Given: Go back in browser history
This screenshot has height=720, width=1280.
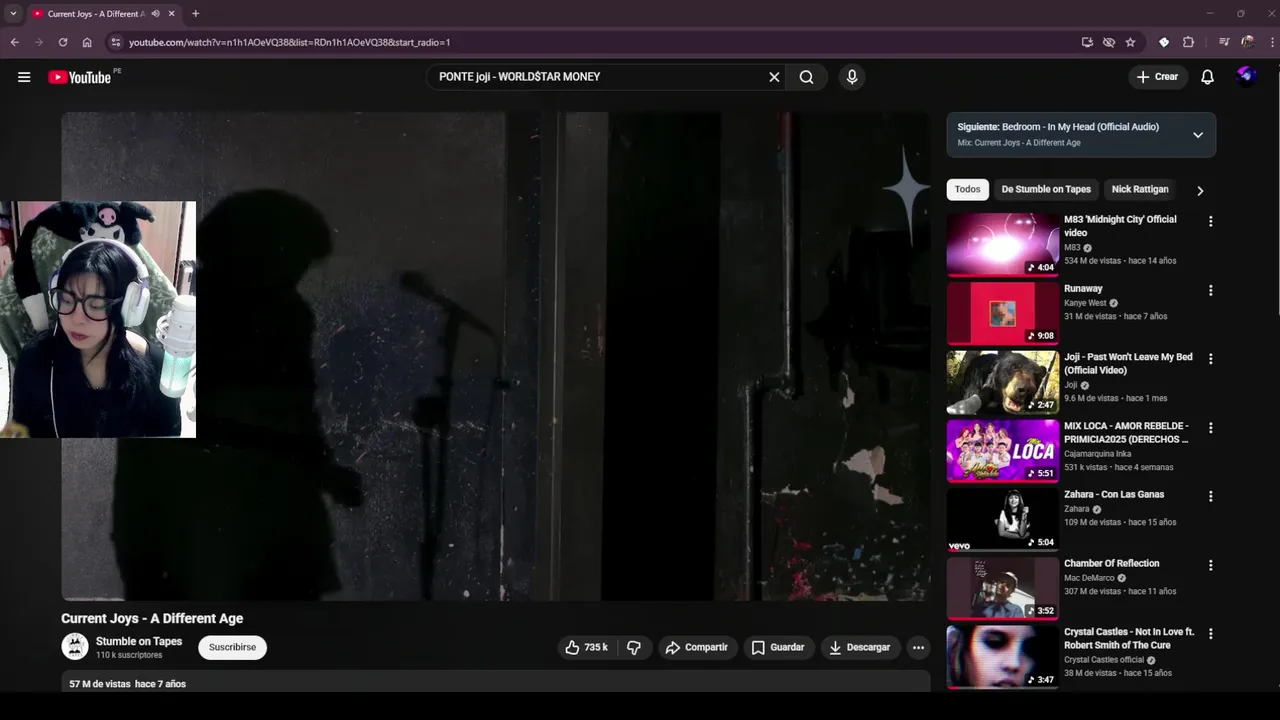Looking at the screenshot, I should click(x=15, y=42).
